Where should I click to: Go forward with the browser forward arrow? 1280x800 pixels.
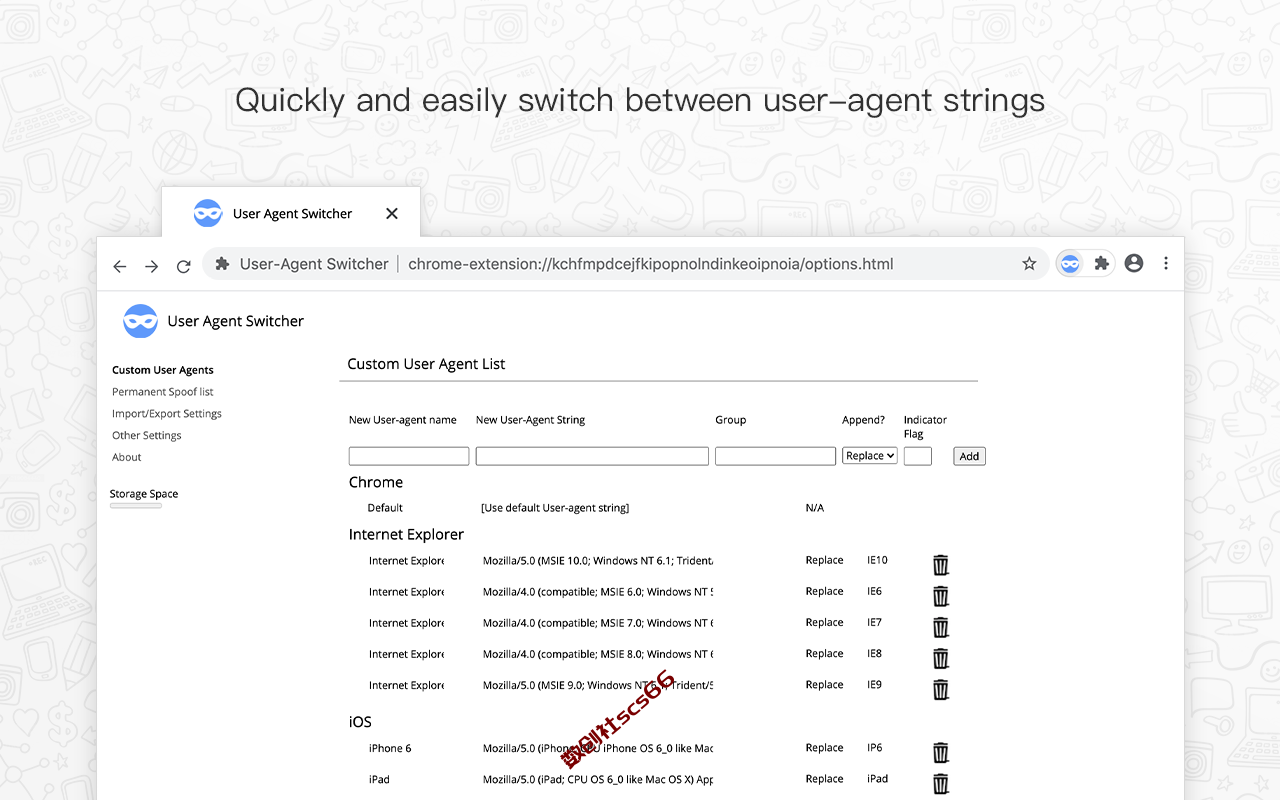(152, 266)
